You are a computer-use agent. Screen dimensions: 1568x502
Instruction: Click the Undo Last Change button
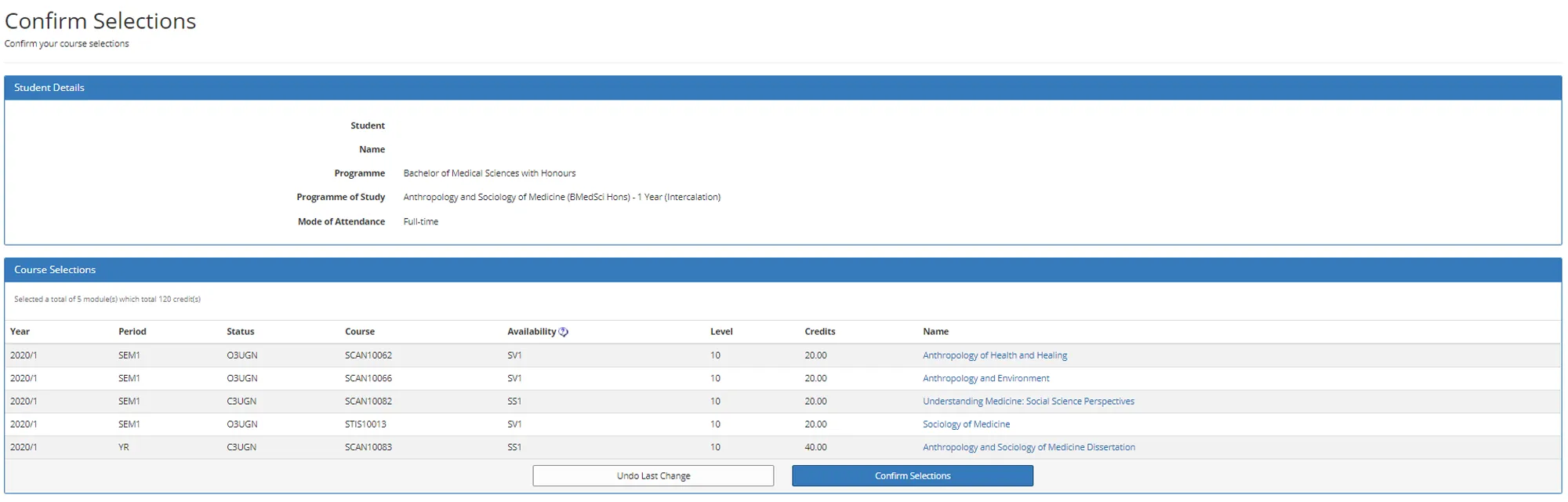(x=653, y=476)
